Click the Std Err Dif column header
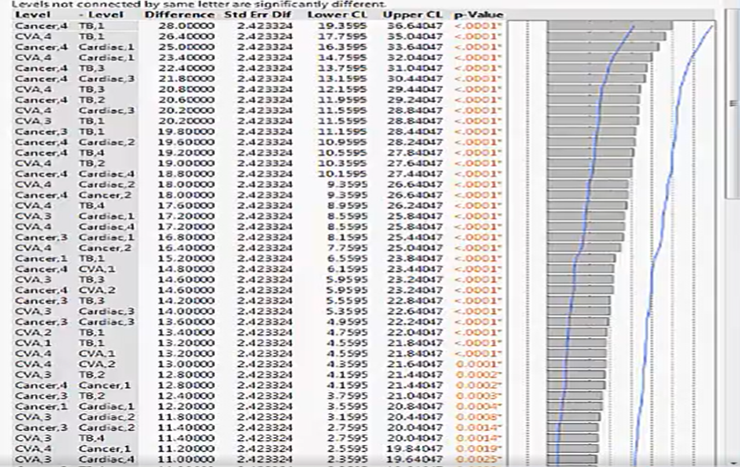This screenshot has width=740, height=467. coord(258,15)
